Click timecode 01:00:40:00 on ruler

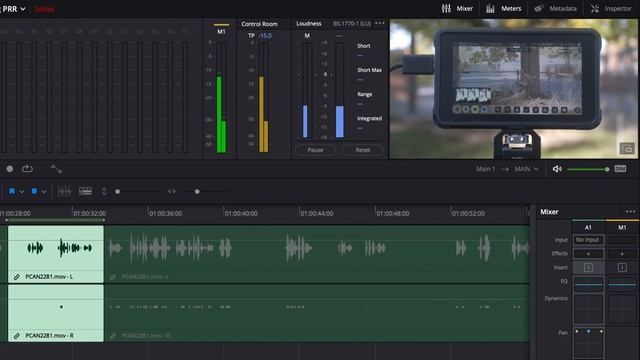(241, 213)
